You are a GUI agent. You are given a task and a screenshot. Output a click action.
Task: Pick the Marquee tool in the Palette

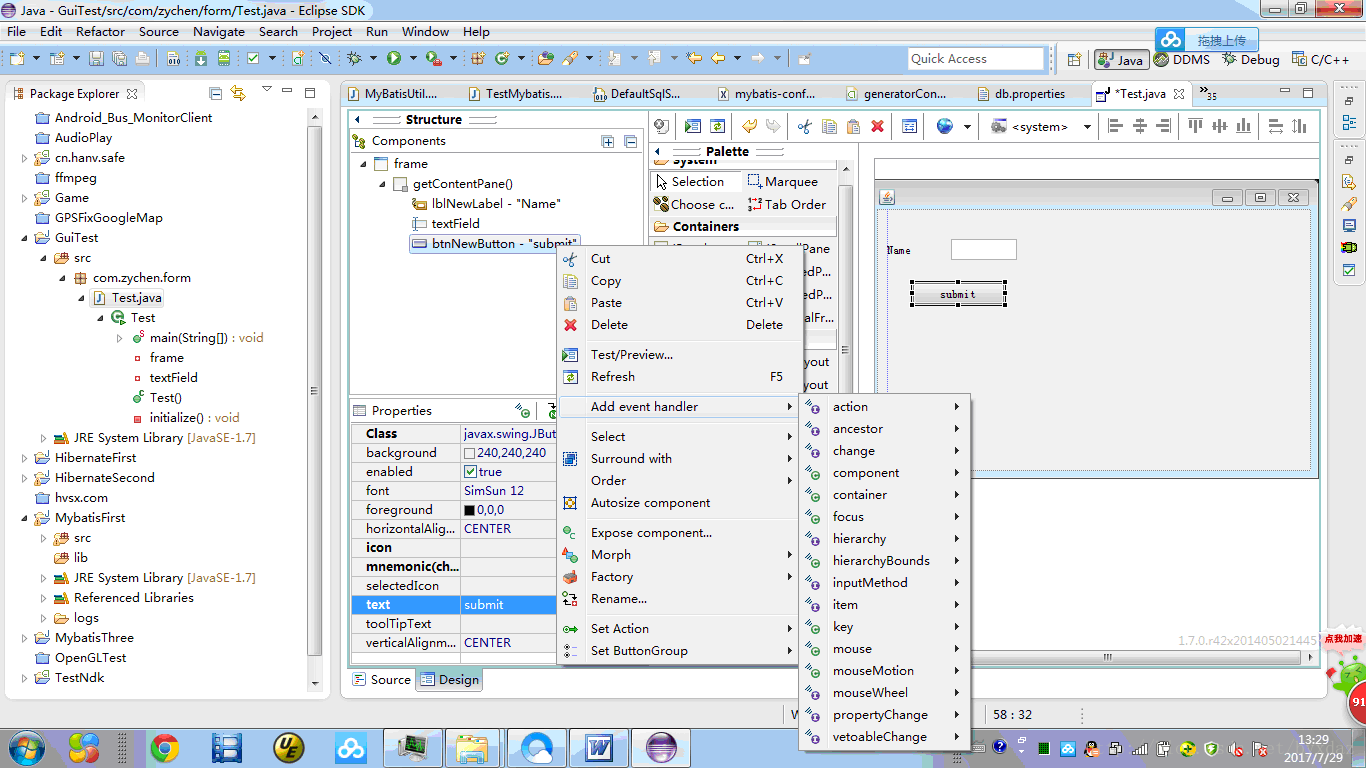tap(783, 182)
